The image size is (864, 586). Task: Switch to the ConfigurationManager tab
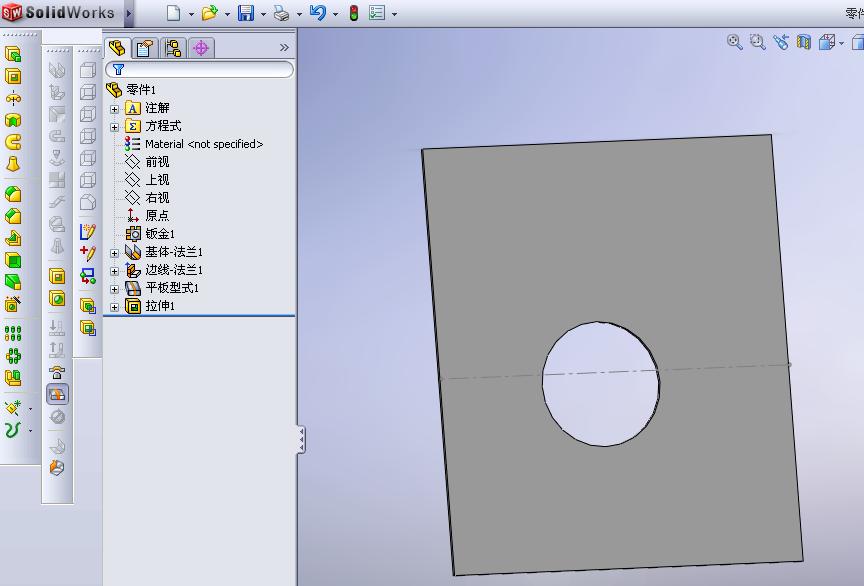[x=173, y=49]
